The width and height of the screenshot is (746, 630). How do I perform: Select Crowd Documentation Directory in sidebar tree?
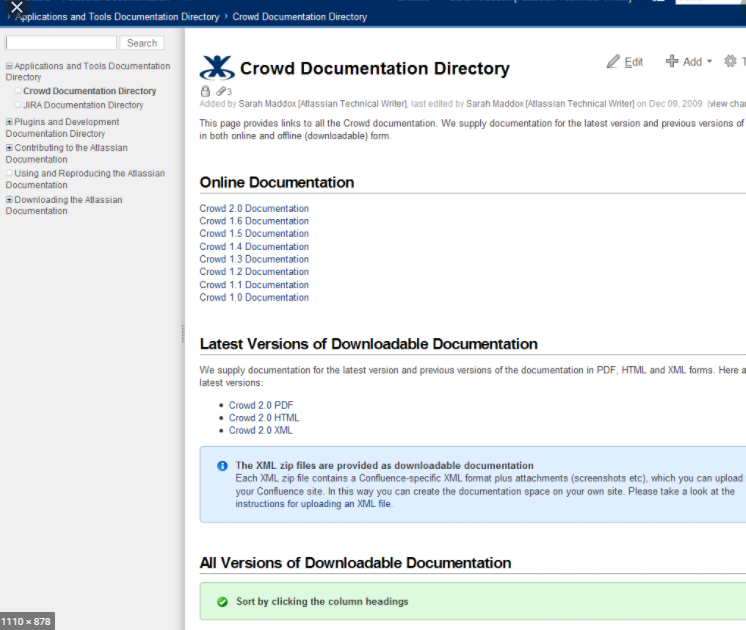[89, 91]
